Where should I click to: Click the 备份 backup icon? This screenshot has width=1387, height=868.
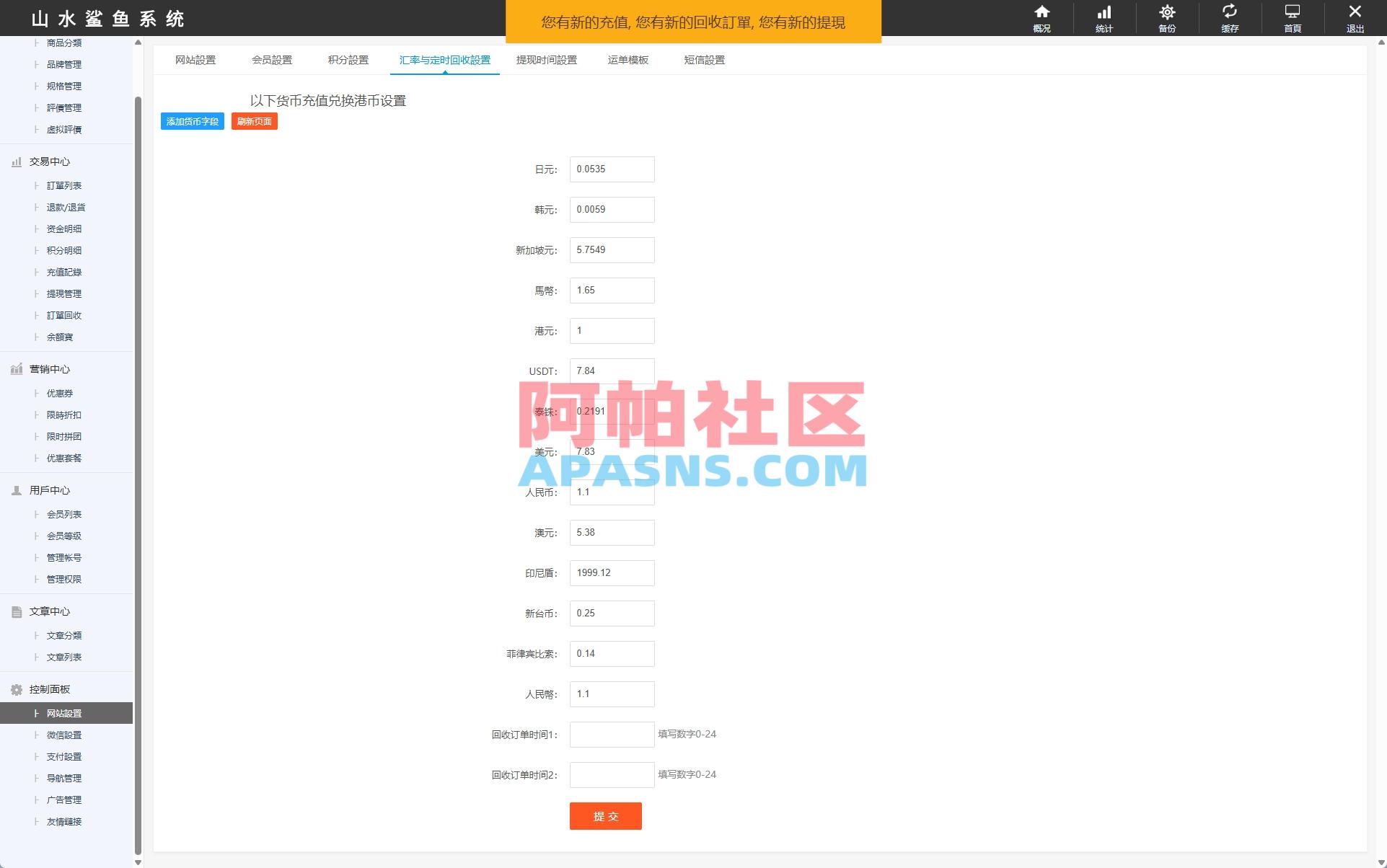(x=1166, y=18)
